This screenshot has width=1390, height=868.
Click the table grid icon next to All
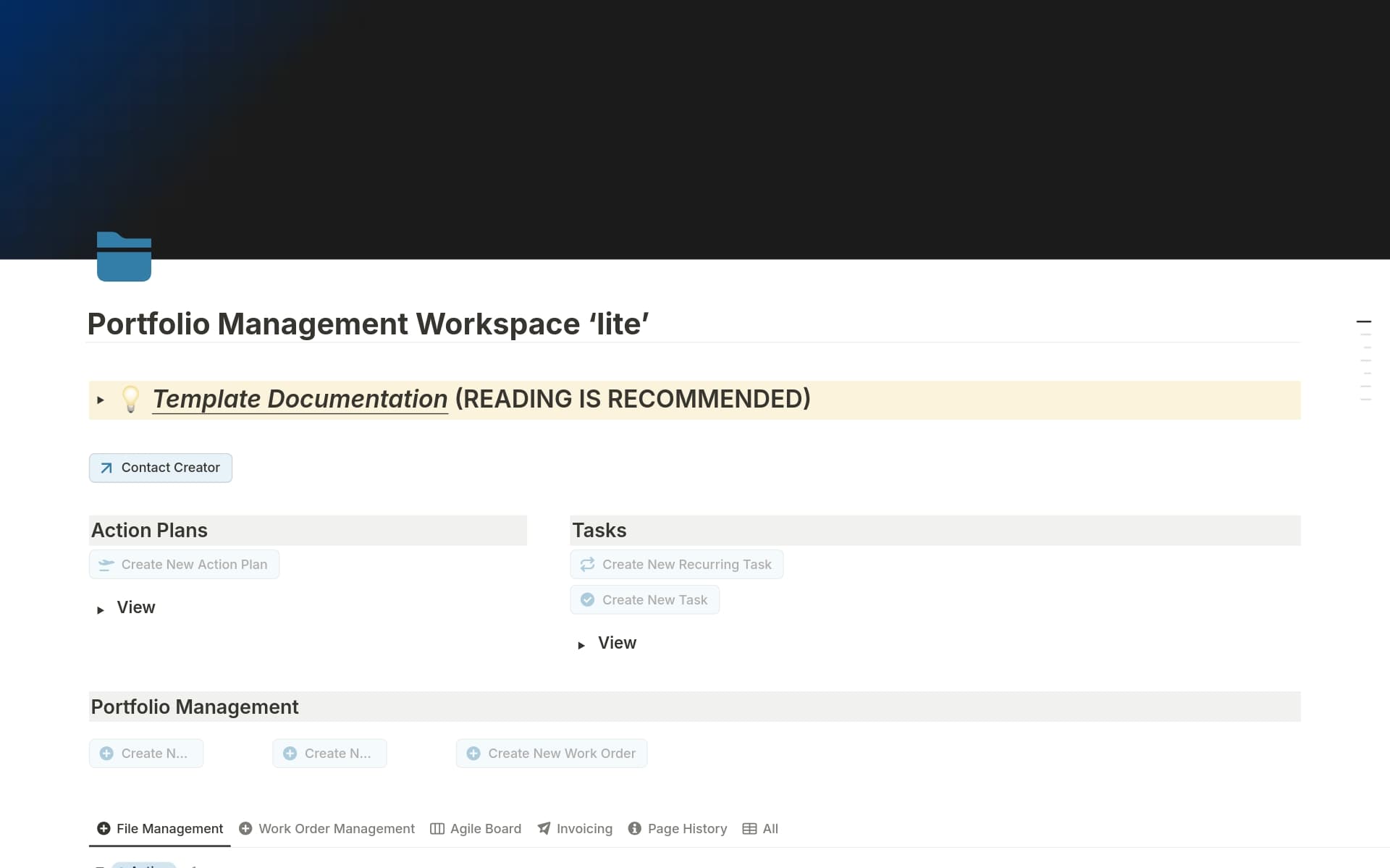[x=749, y=828]
